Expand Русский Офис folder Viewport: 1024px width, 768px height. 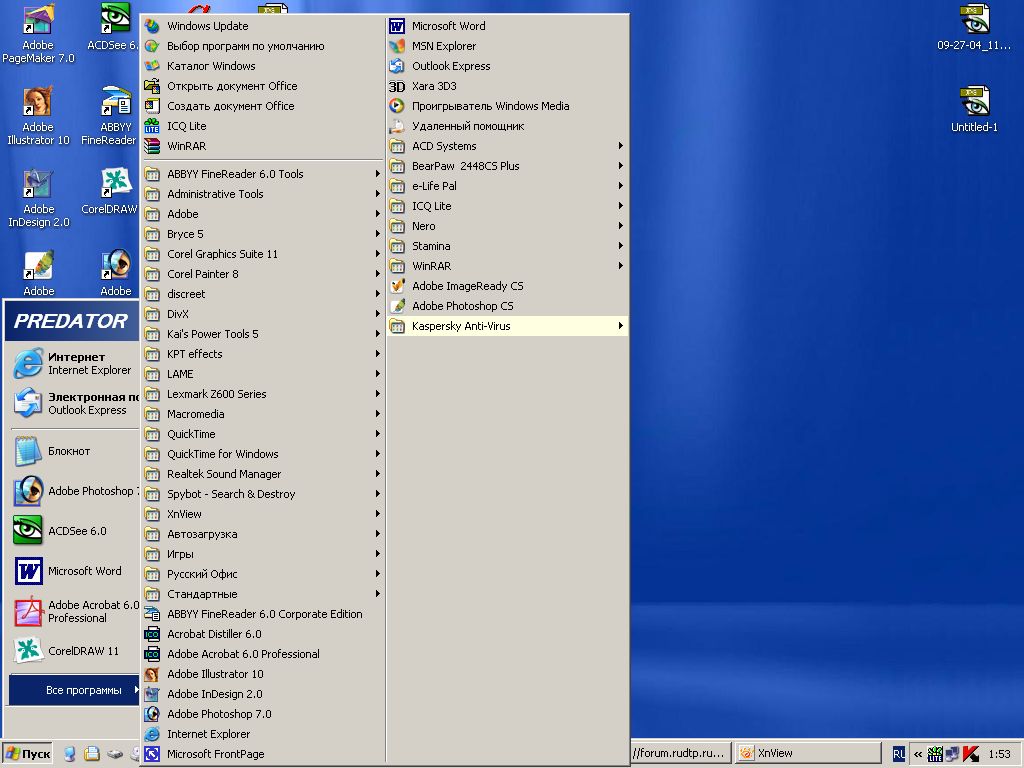pos(263,574)
